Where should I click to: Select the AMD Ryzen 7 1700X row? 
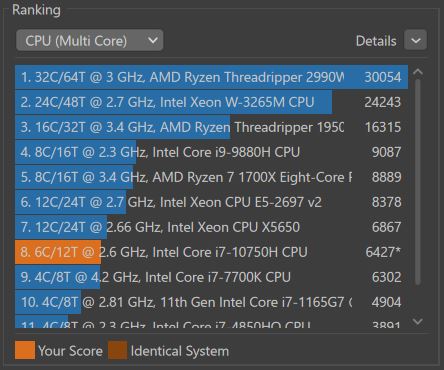pos(211,177)
